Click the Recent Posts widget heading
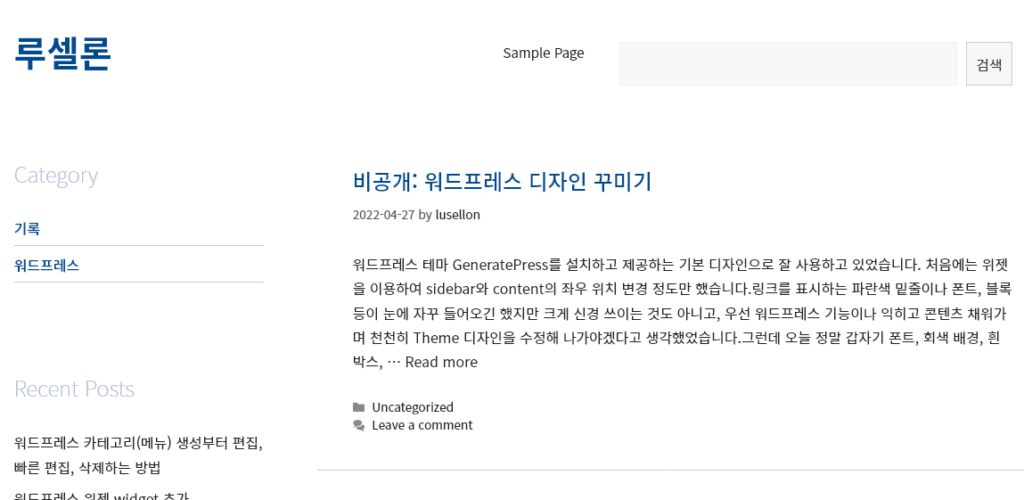The image size is (1024, 500). click(x=74, y=389)
